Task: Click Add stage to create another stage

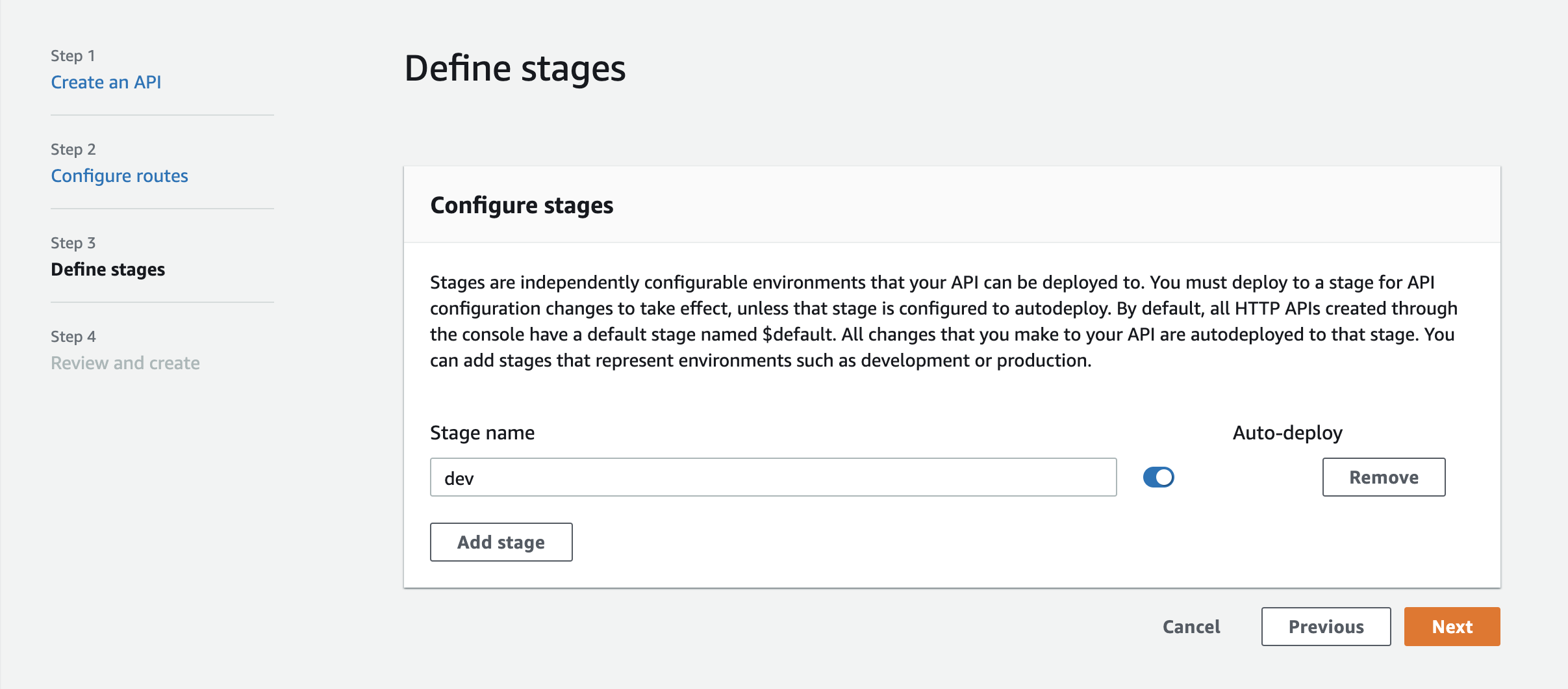Action: tap(501, 541)
